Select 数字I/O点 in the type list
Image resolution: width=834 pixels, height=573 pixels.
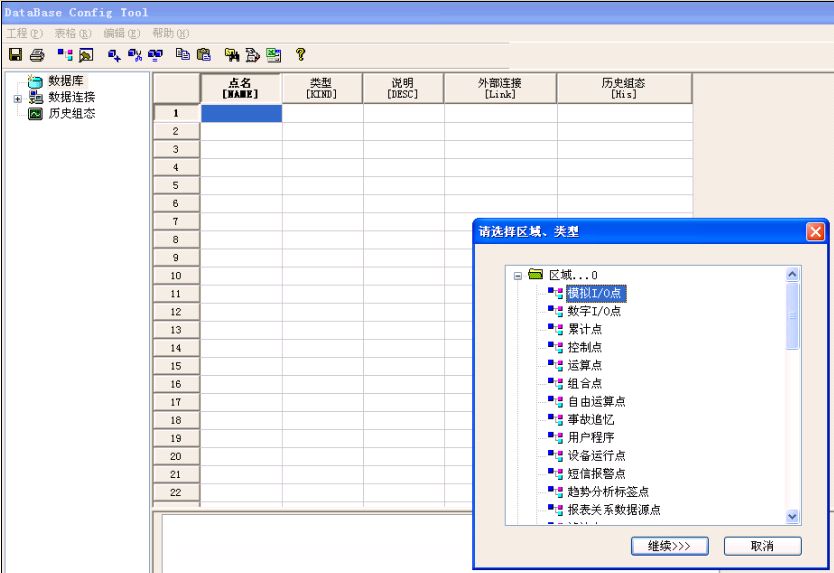click(x=594, y=311)
